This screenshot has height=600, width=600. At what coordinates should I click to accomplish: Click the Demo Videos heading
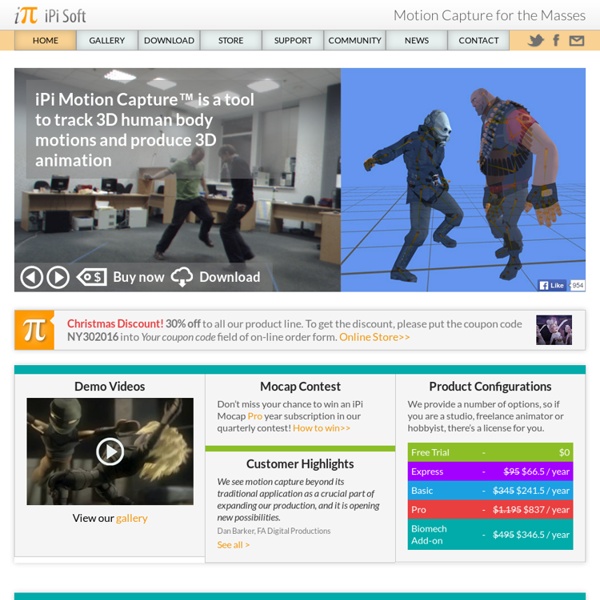pos(109,386)
